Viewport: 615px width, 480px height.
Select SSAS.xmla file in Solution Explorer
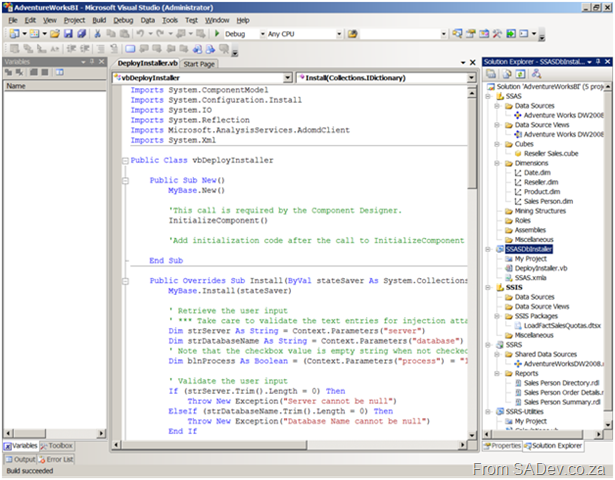pos(530,278)
